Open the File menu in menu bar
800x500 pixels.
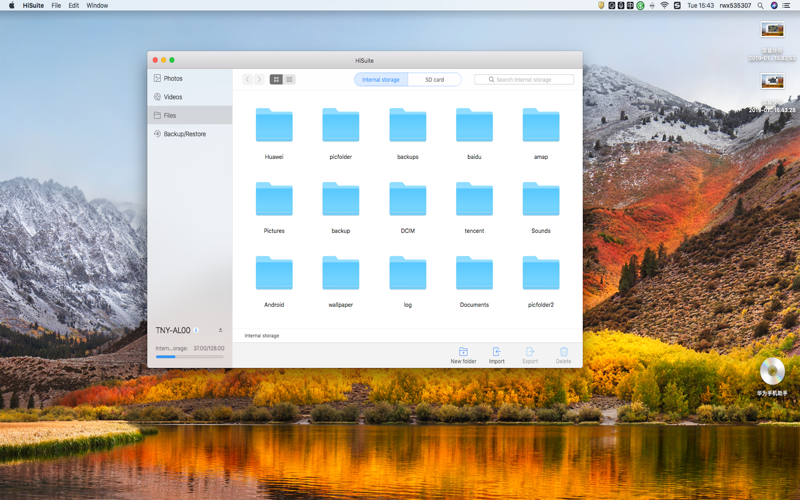(x=56, y=6)
